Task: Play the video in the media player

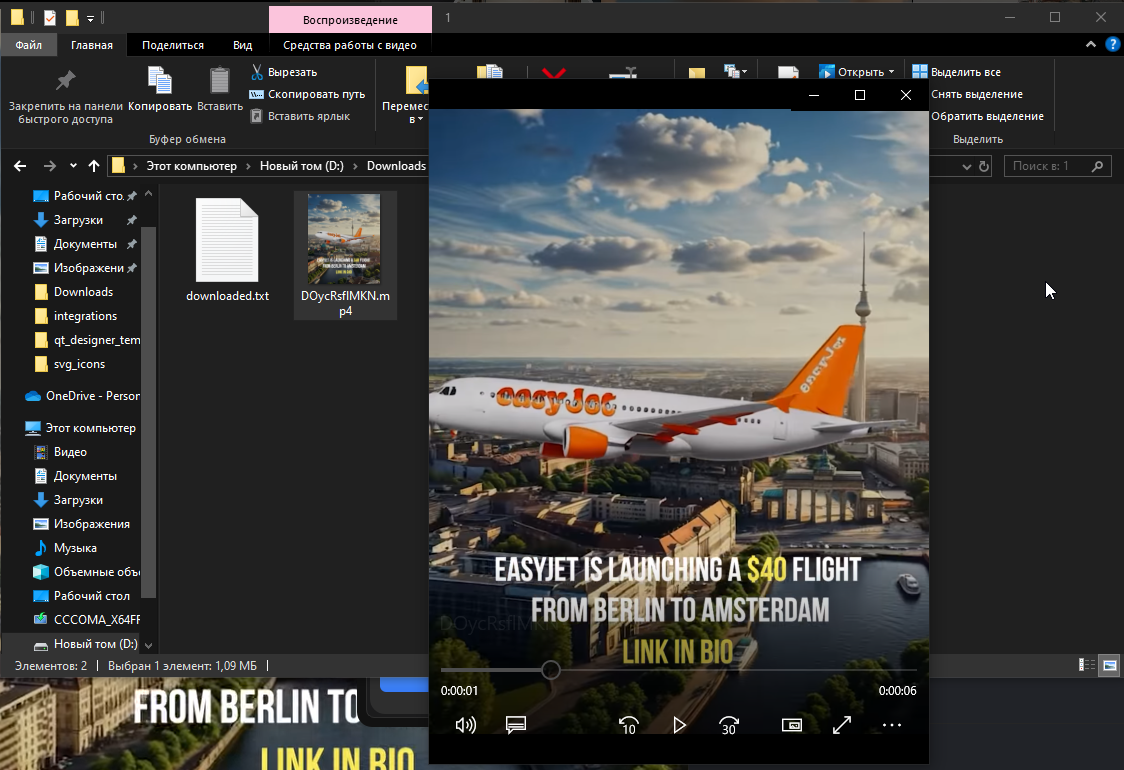Action: coord(679,725)
